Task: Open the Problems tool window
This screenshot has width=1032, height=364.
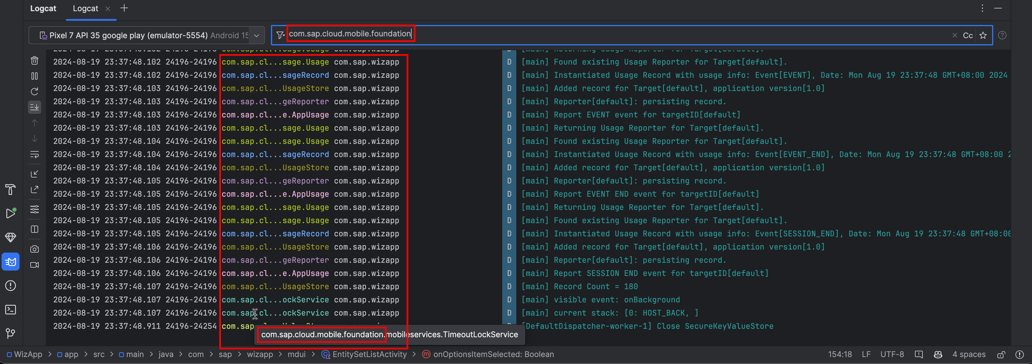Action: click(11, 286)
